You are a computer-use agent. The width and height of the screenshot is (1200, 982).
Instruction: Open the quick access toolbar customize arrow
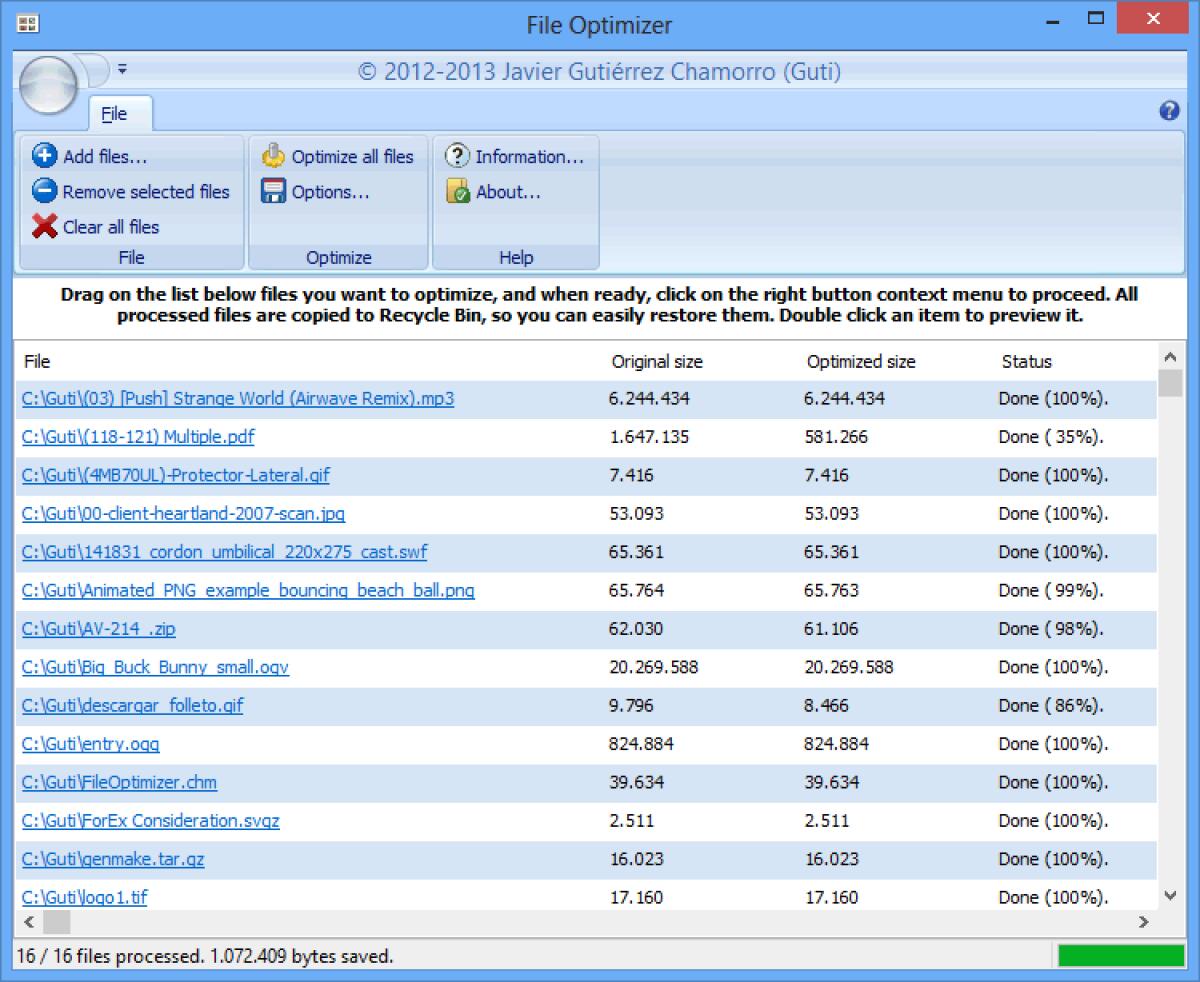(122, 69)
